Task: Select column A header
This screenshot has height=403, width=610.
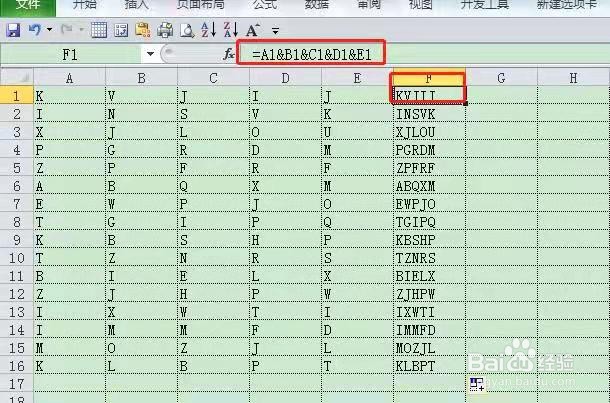Action: [69, 78]
